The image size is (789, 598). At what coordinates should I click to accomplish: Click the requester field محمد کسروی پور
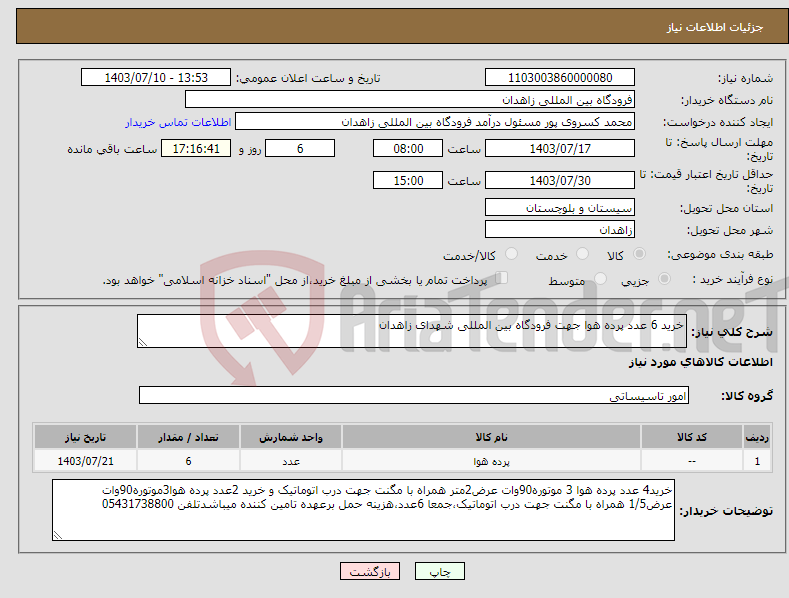pos(435,122)
